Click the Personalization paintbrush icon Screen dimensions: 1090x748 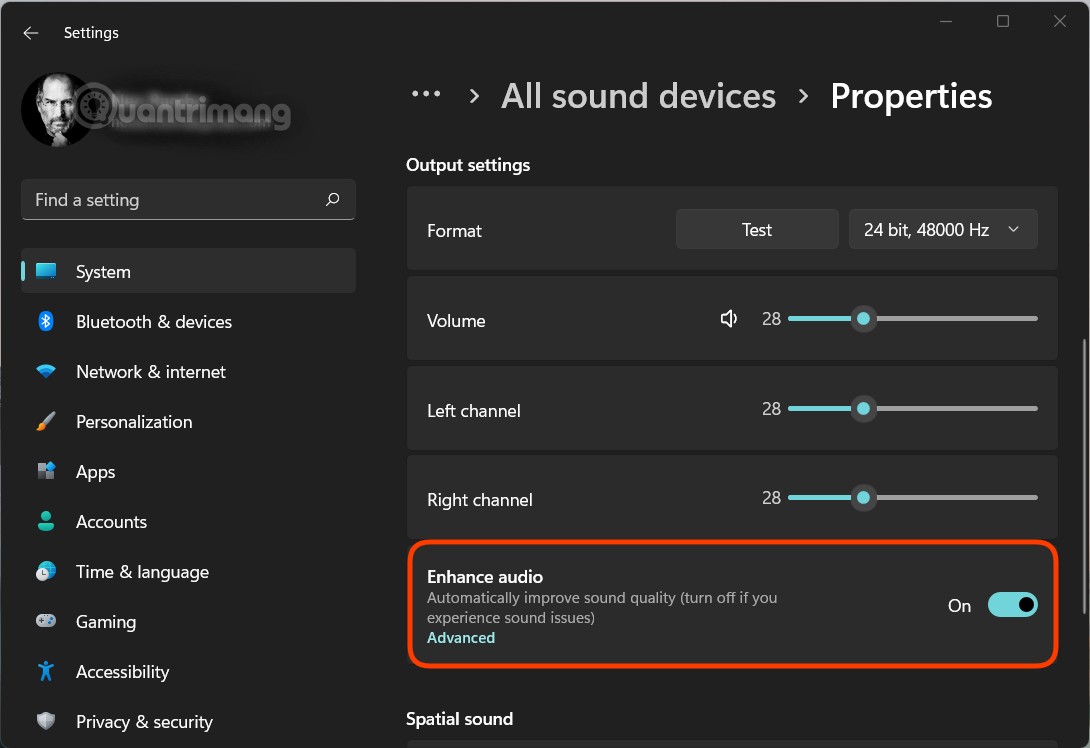tap(46, 421)
